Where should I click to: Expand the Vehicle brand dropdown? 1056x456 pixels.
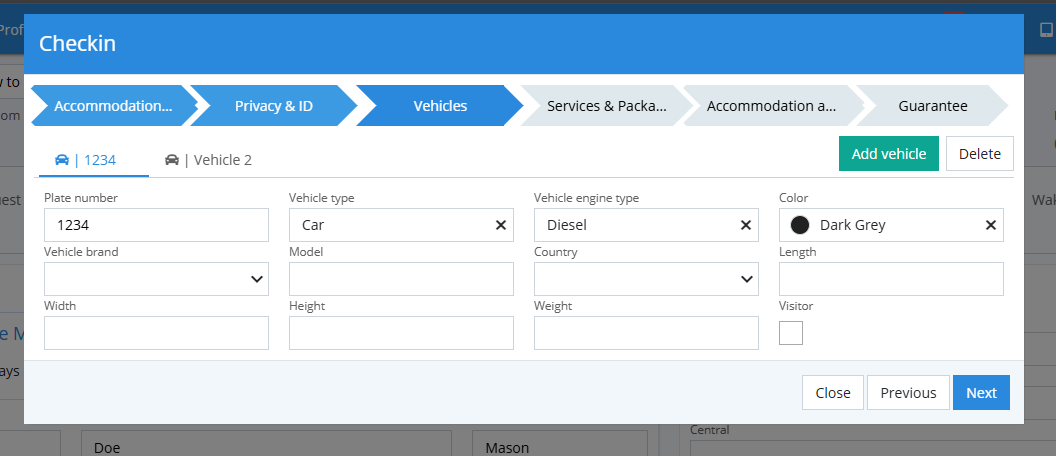(x=257, y=279)
